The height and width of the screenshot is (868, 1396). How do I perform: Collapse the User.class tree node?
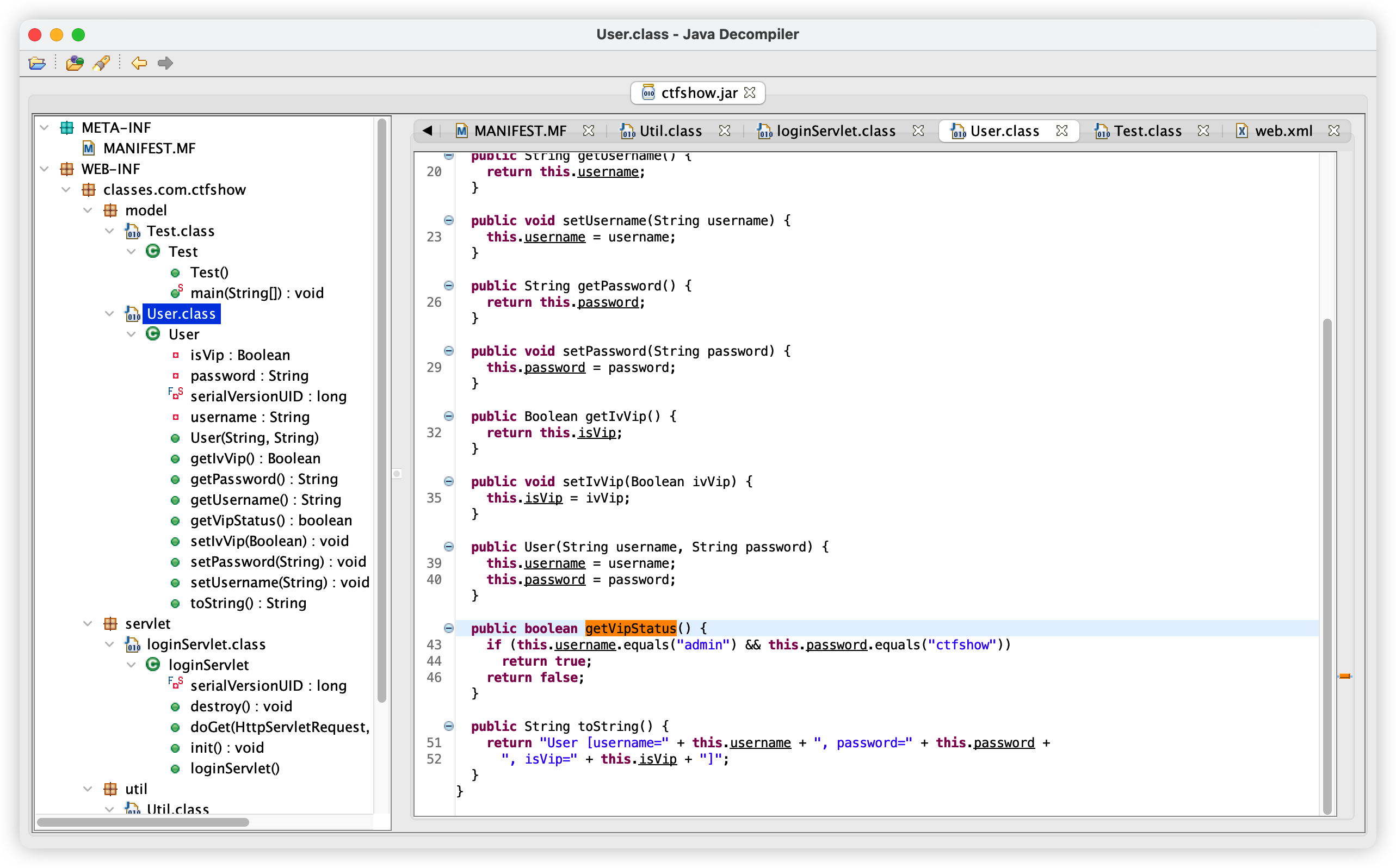click(110, 313)
